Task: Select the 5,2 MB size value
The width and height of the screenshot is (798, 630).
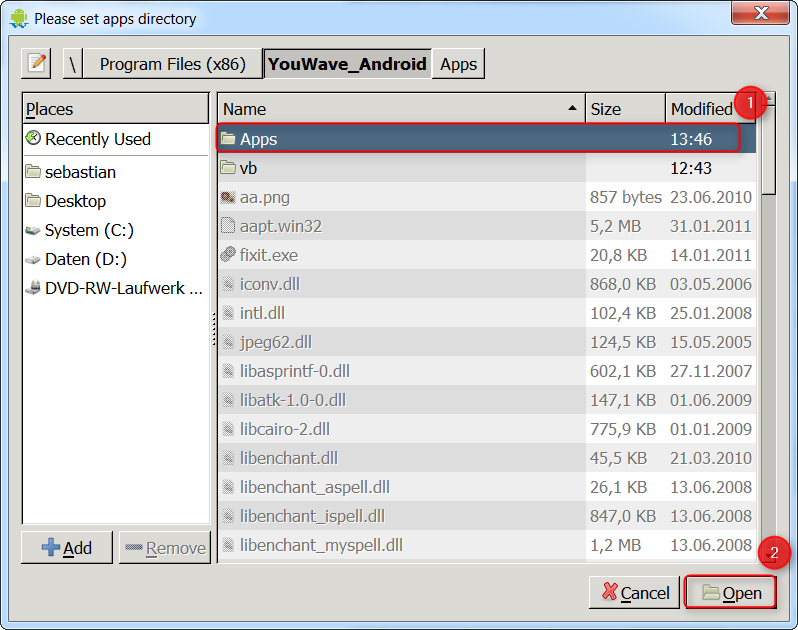Action: [x=615, y=226]
